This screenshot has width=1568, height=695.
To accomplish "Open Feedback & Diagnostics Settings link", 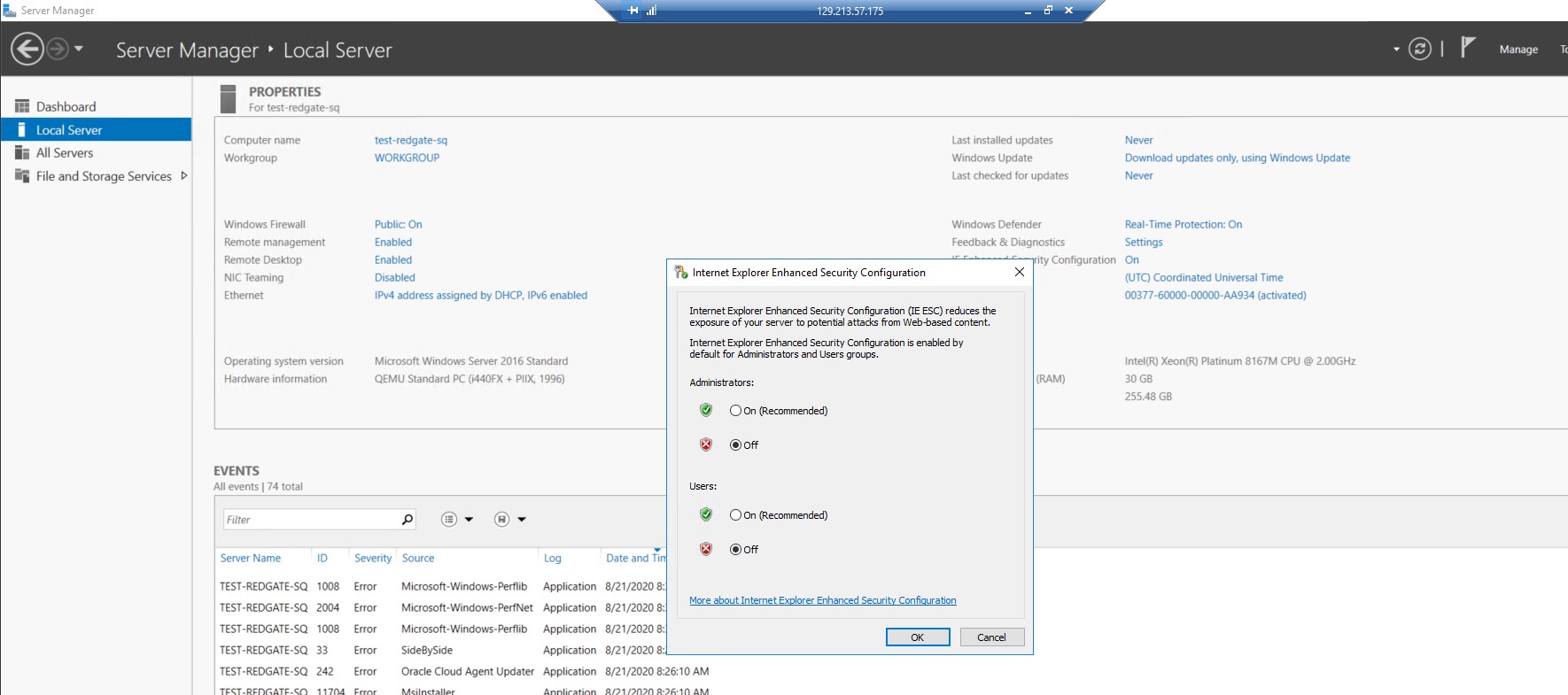I will tap(1144, 242).
